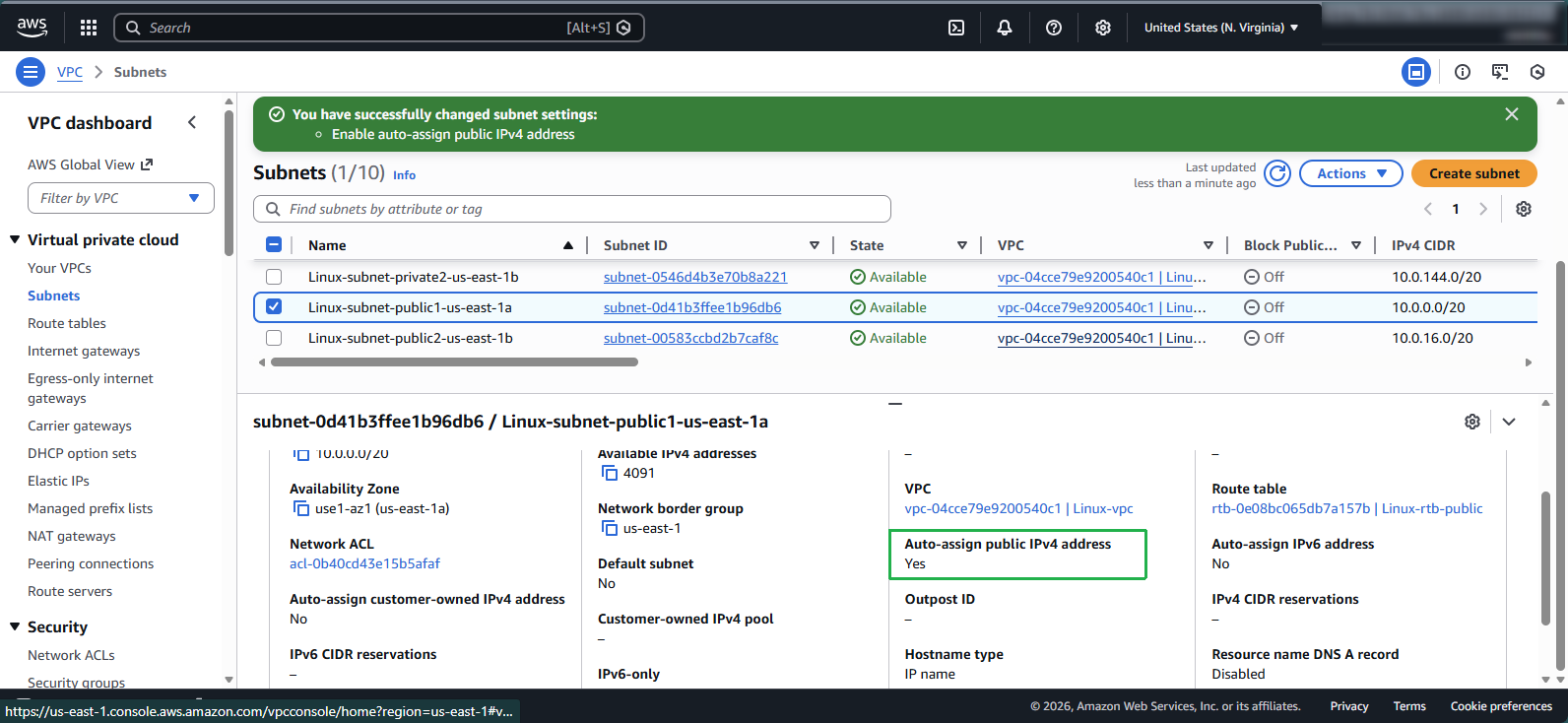Toggle the side navigation hamburger menu
1568x723 pixels.
31,72
